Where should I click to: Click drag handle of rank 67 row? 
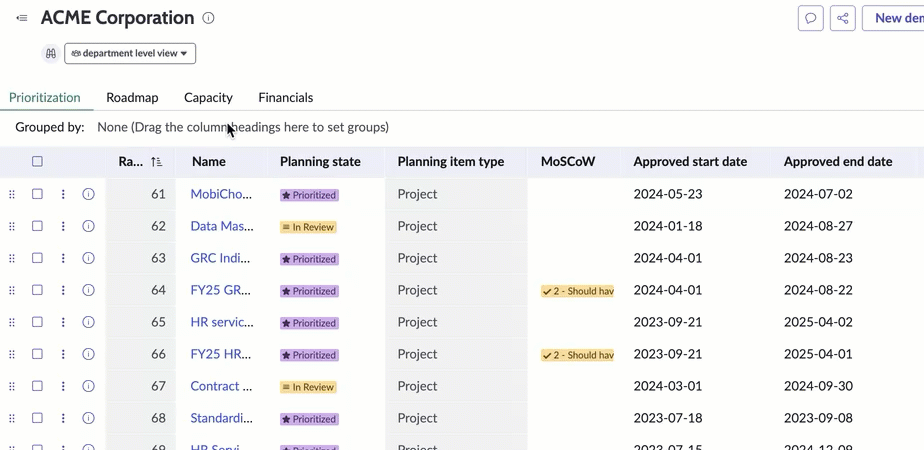(12, 386)
